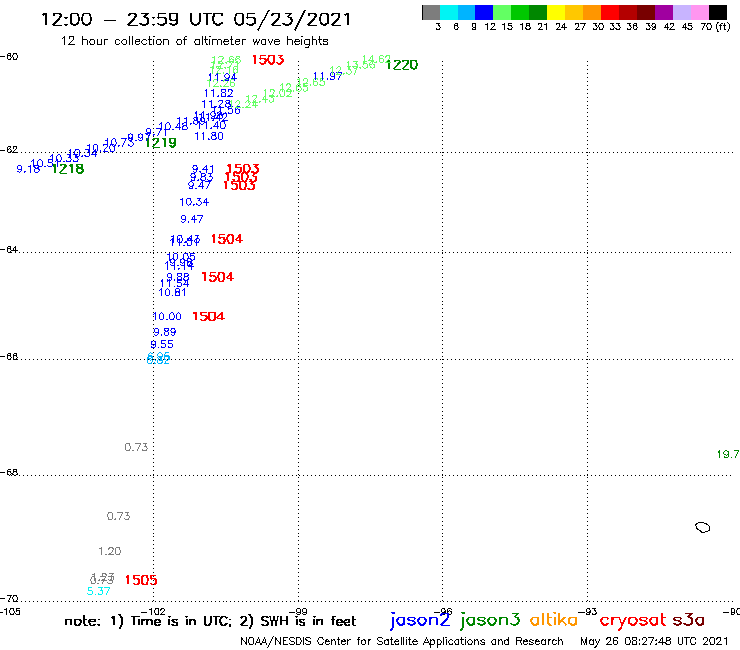Screen dimensions: 740x650
Task: Click the -93 longitude axis label
Action: click(x=588, y=612)
